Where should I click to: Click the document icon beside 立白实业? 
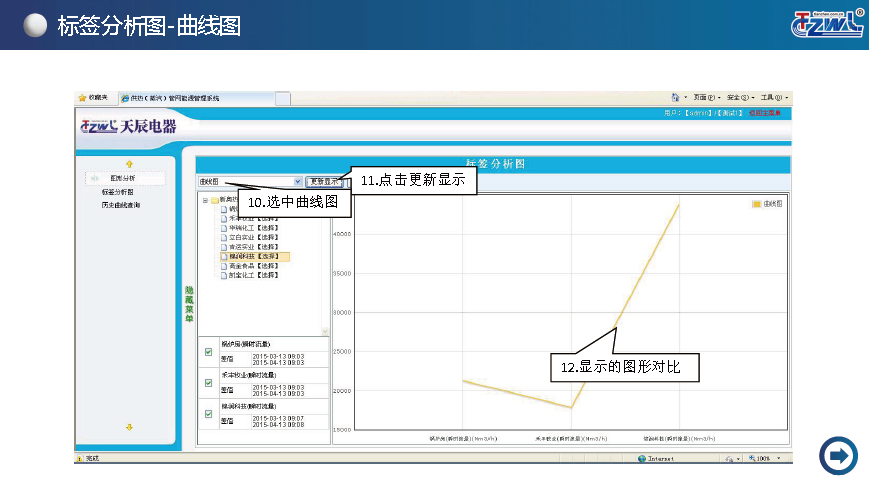coord(224,237)
